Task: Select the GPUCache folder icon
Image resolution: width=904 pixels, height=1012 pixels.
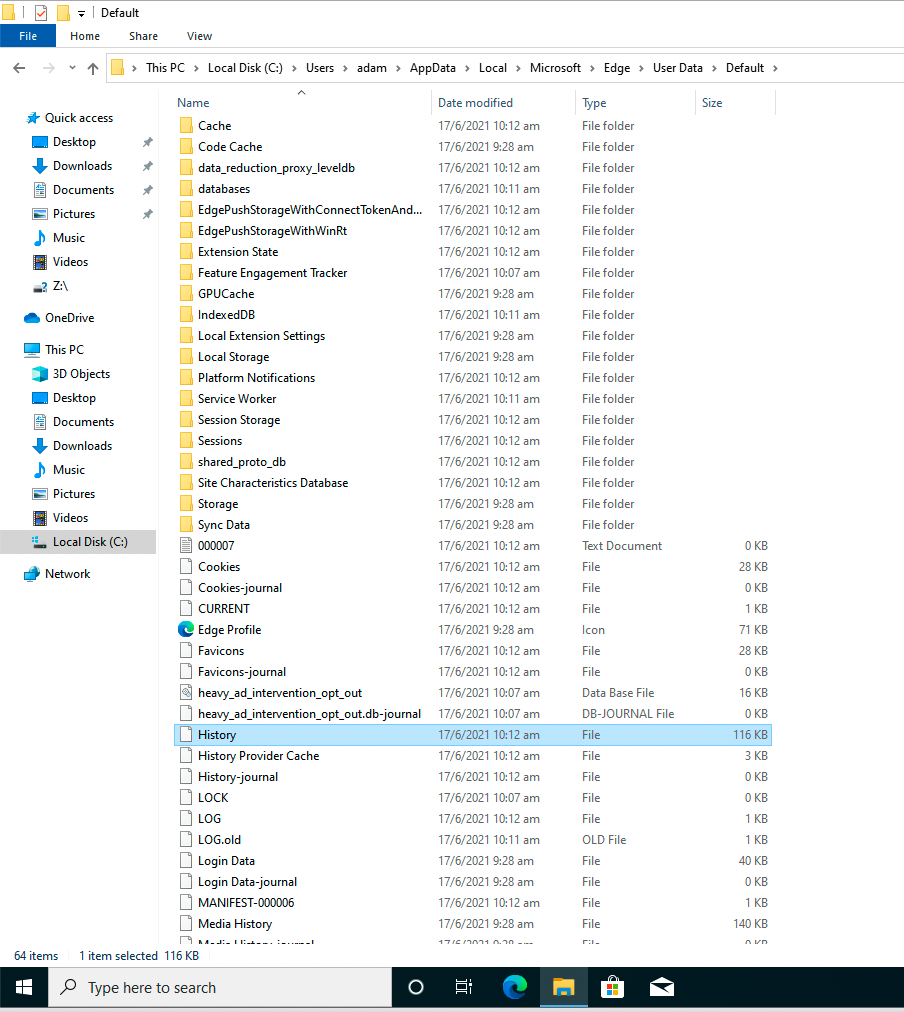Action: (186, 294)
